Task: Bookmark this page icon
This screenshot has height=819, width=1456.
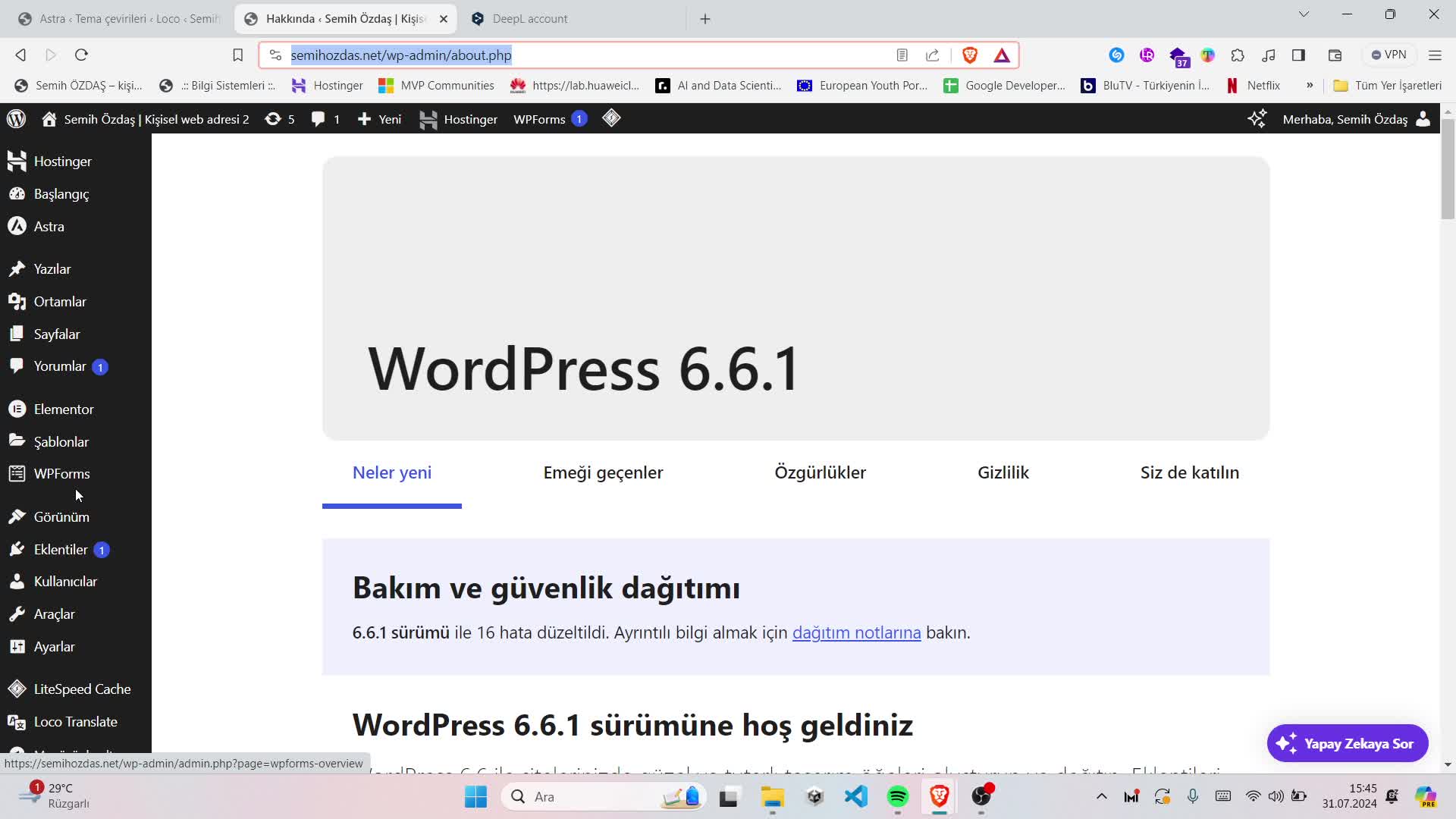Action: (237, 55)
